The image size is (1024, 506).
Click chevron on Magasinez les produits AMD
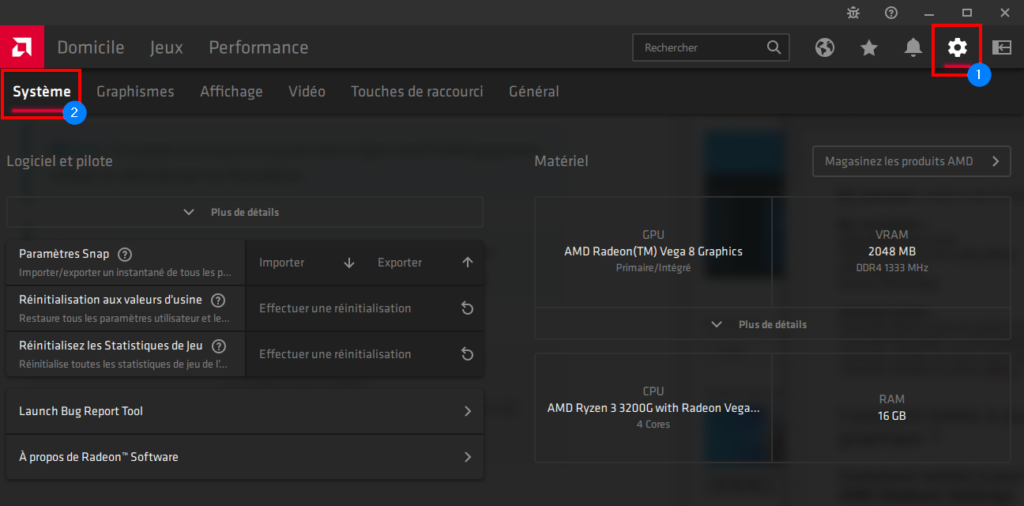996,161
